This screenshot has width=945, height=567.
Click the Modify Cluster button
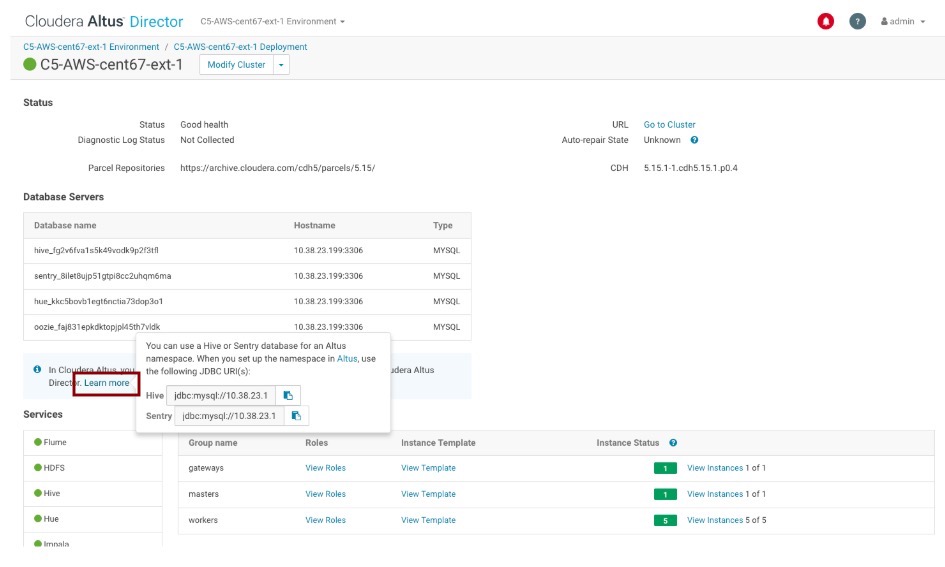(x=236, y=65)
